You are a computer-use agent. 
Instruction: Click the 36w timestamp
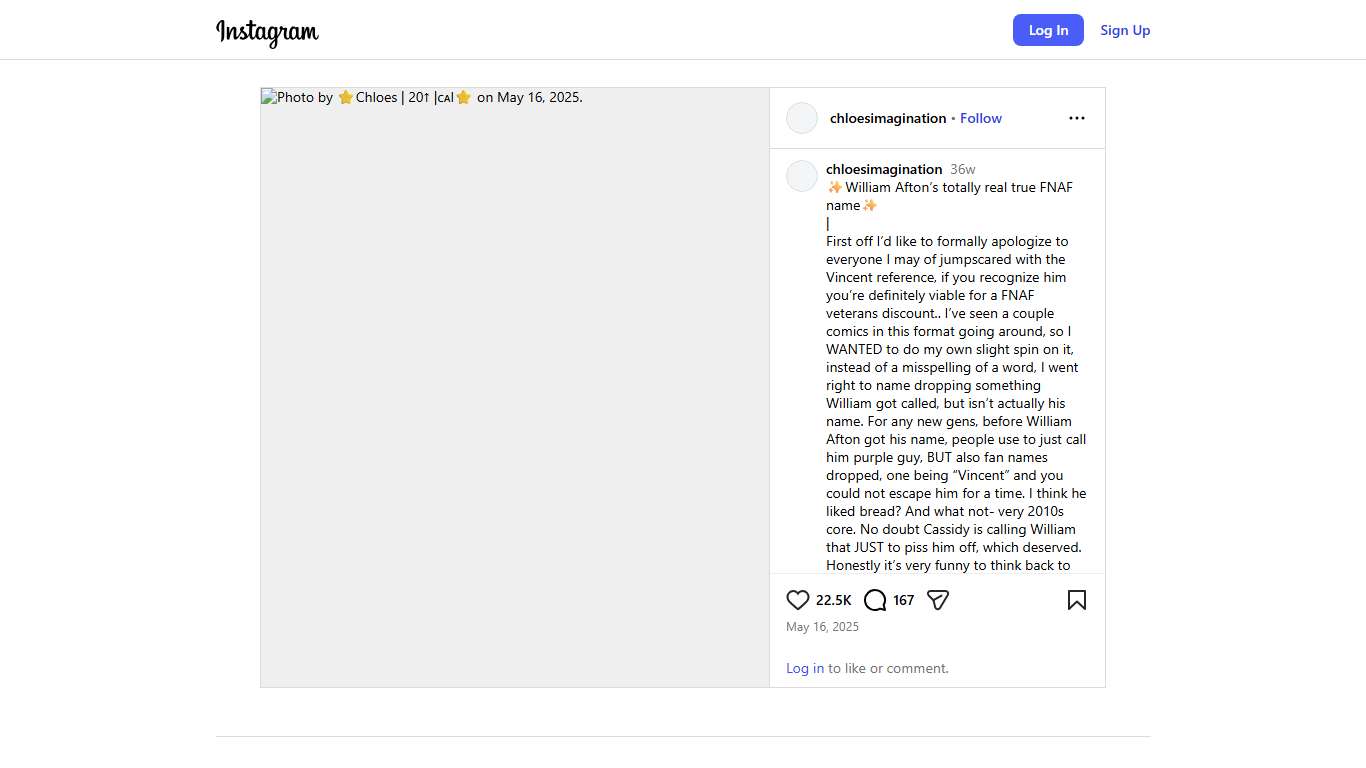(x=962, y=169)
